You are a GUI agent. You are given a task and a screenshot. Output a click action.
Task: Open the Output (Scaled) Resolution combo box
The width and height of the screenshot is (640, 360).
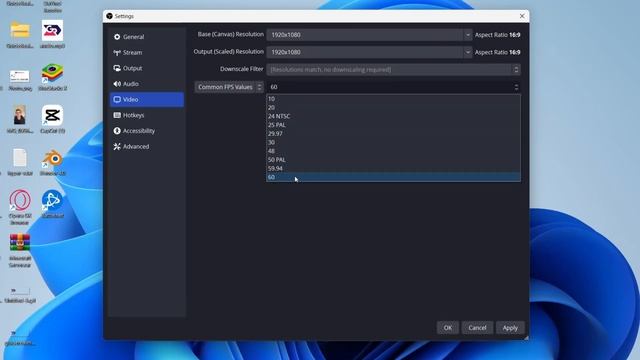tap(369, 52)
